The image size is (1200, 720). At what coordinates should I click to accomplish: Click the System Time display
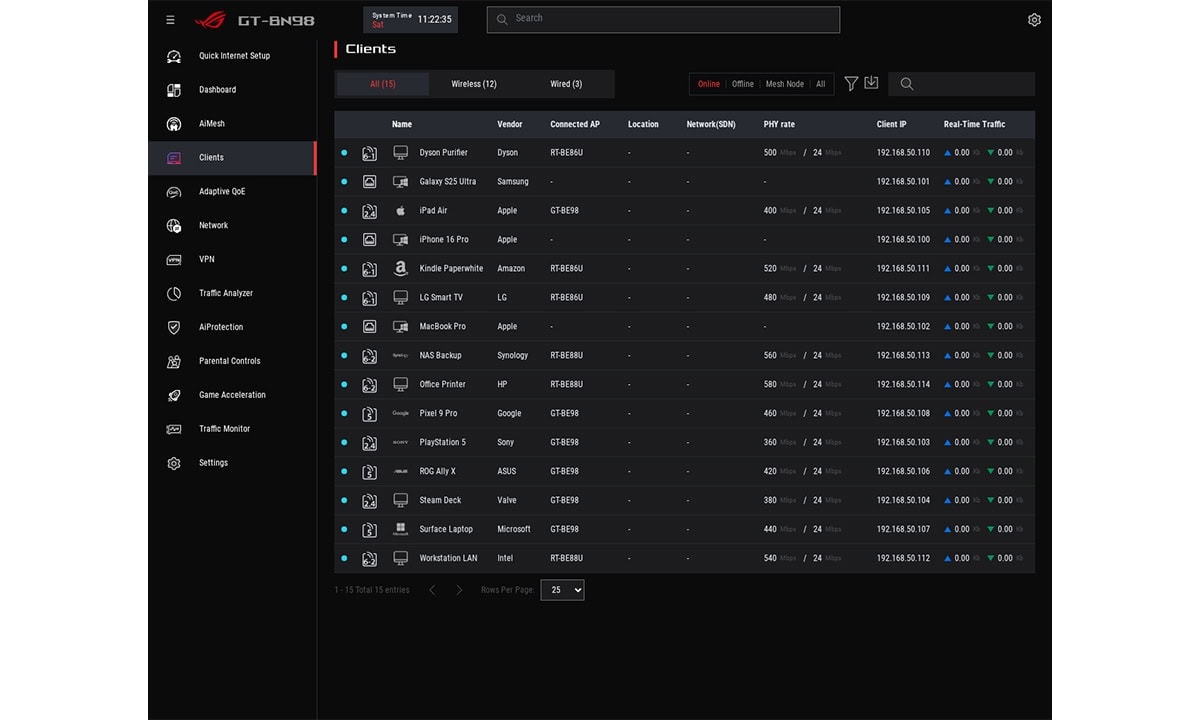411,20
